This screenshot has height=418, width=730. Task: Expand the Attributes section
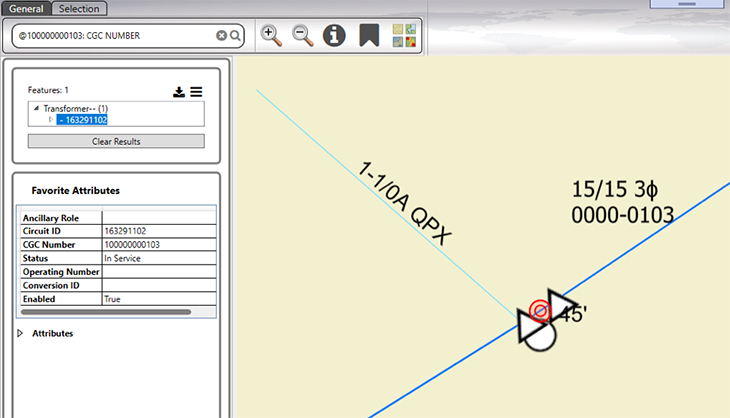tap(20, 333)
